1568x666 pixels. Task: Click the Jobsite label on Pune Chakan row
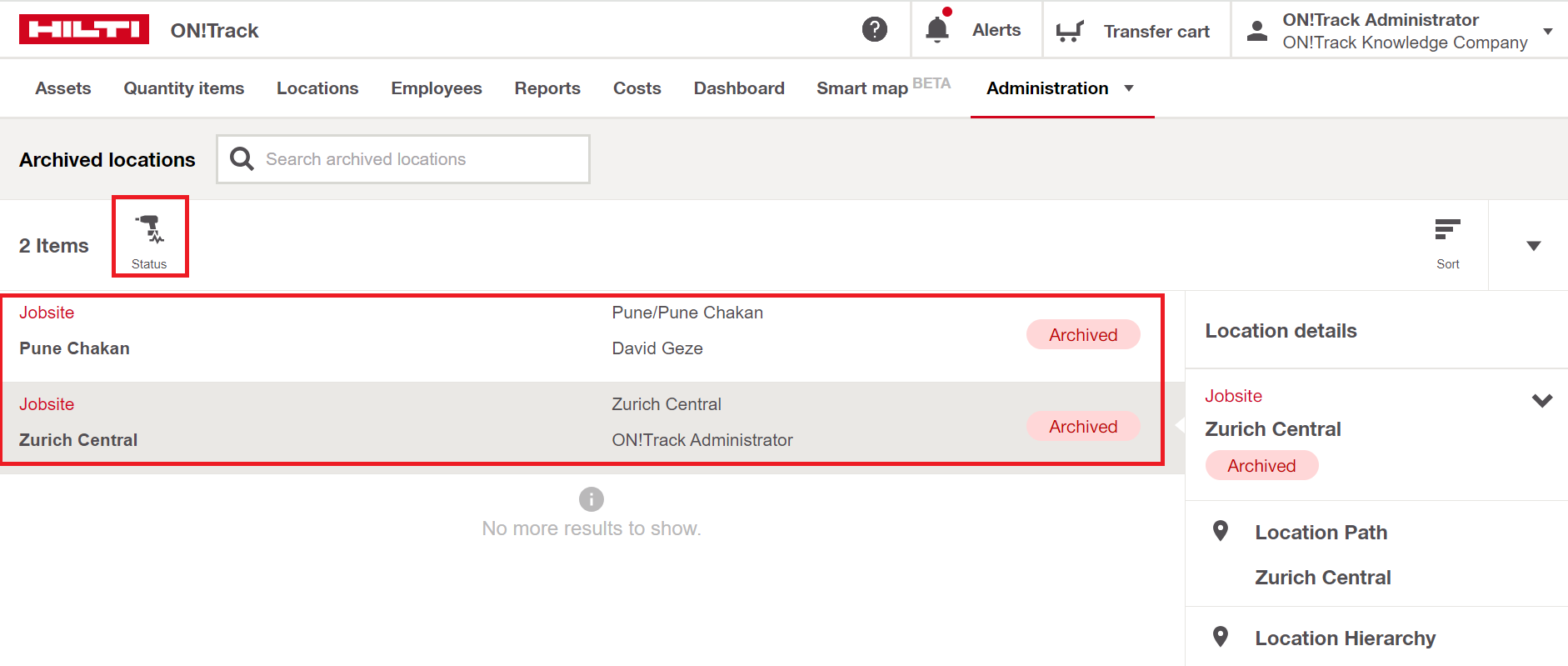pos(47,313)
